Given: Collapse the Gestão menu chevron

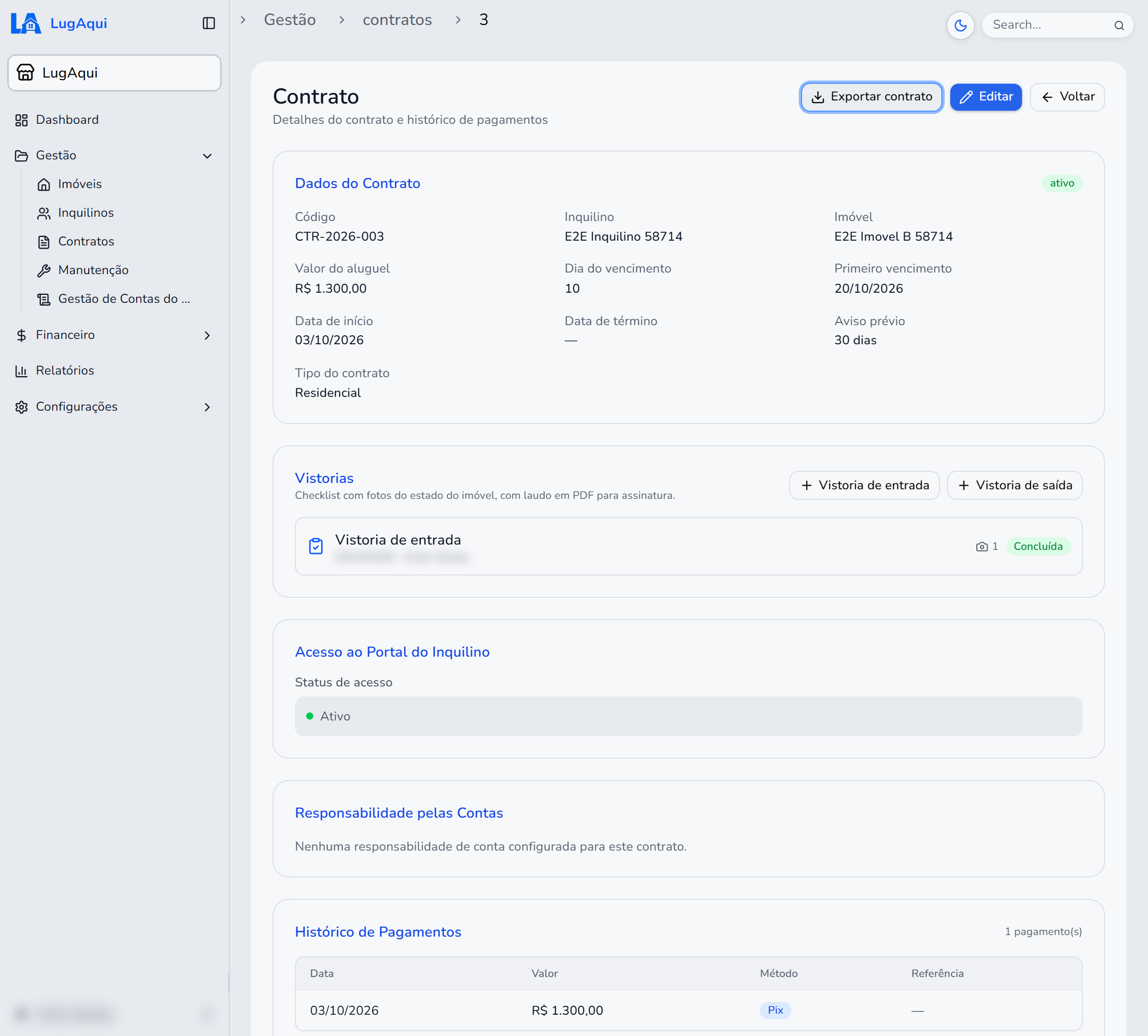Looking at the screenshot, I should pos(207,156).
